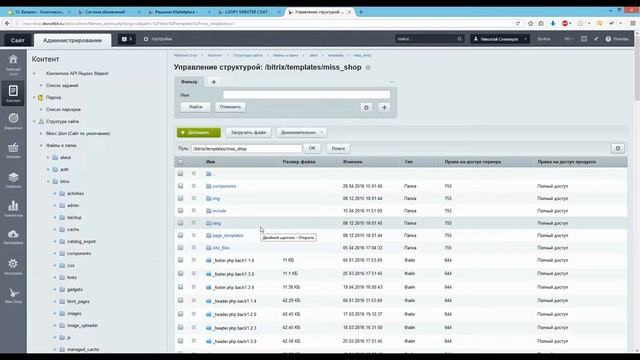The height and width of the screenshot is (360, 640).
Task: Click browser back arrow
Action: click(x=7, y=23)
